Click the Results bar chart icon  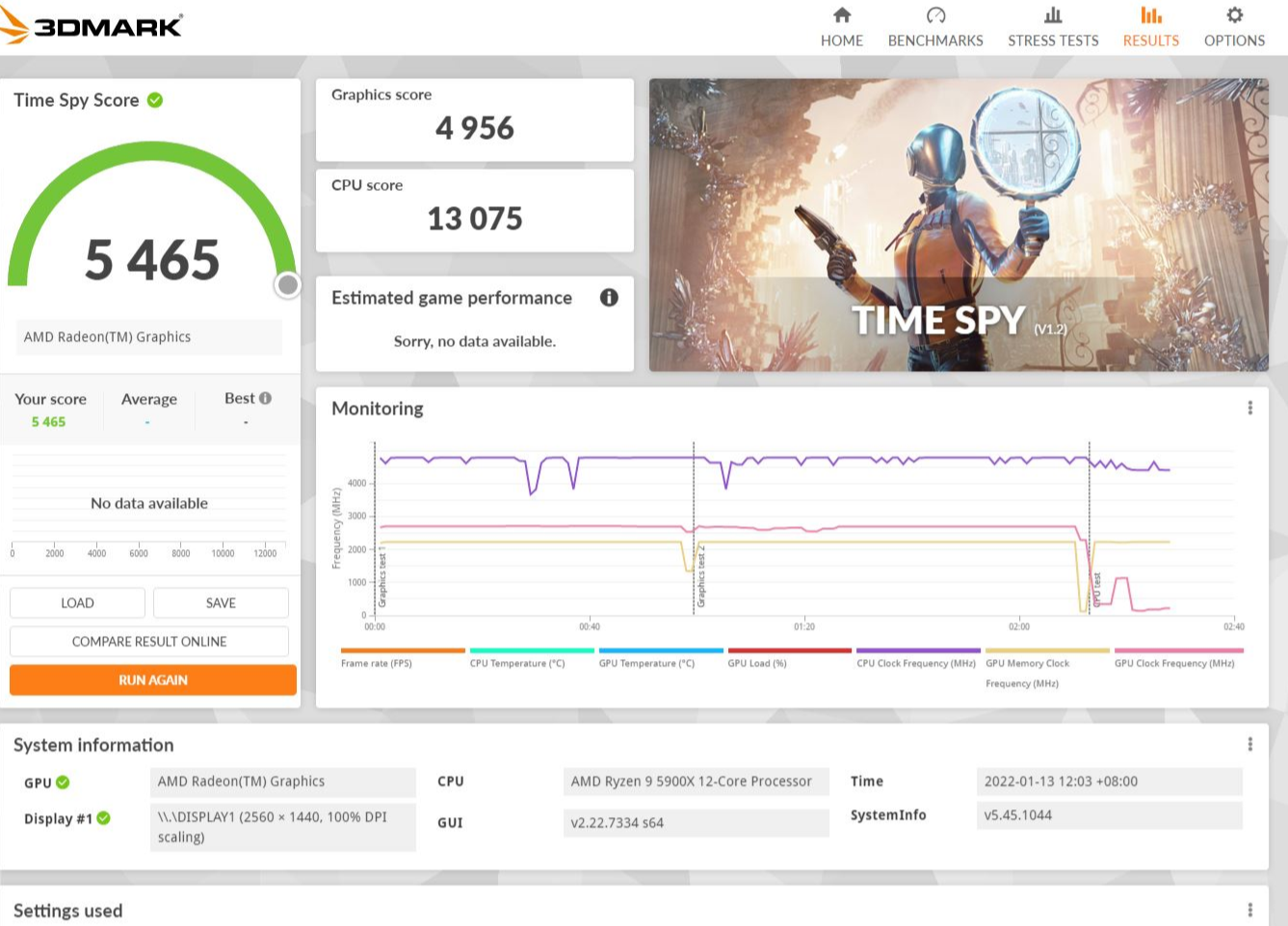click(1151, 14)
